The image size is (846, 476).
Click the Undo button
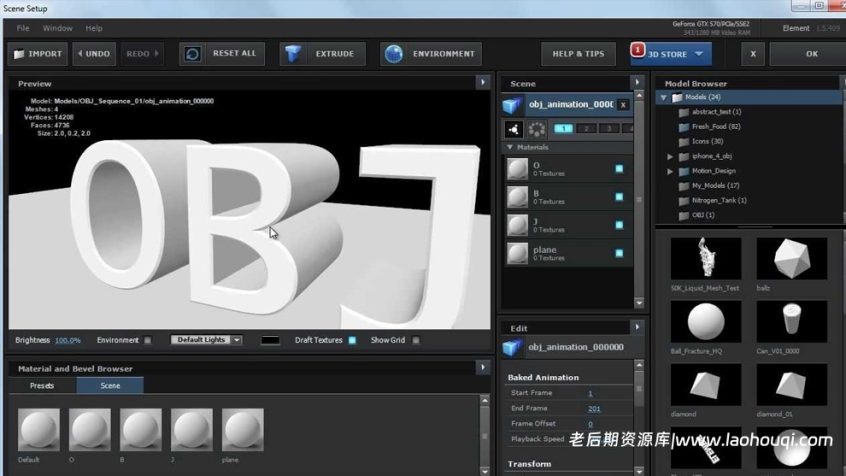pyautogui.click(x=94, y=54)
